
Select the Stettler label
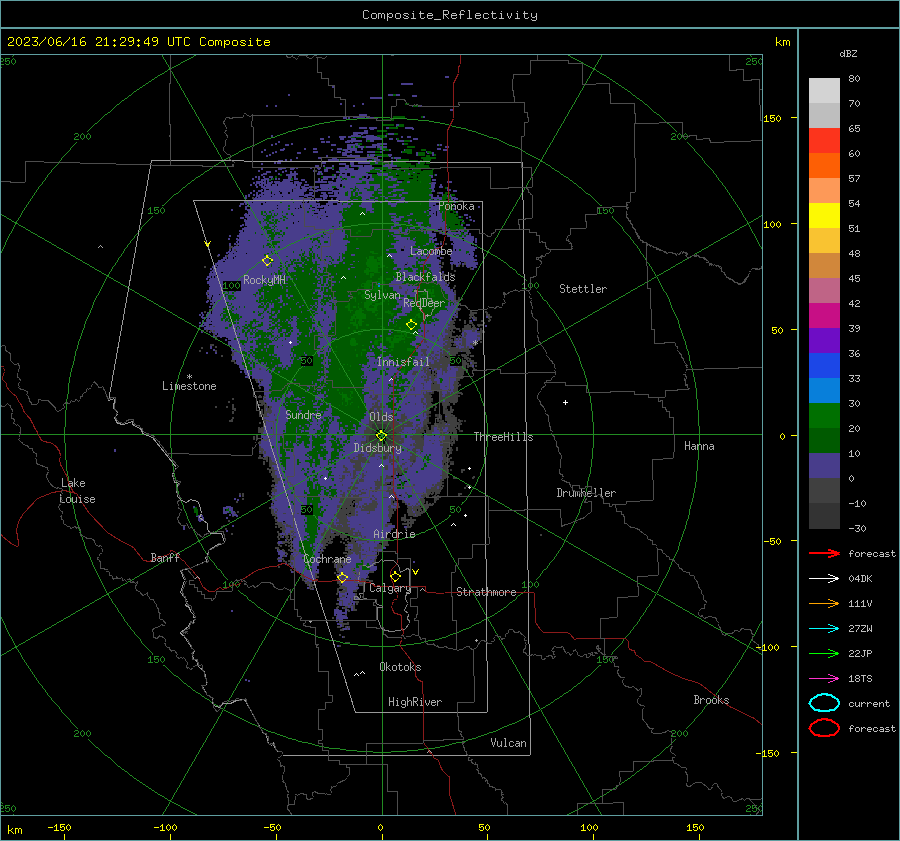pyautogui.click(x=583, y=289)
